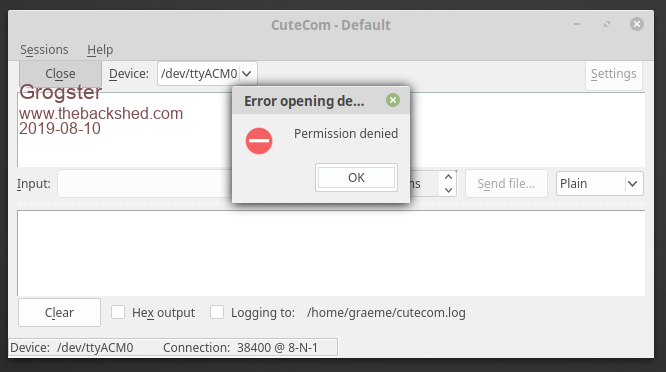This screenshot has height=372, width=666.
Task: Maximize the CuteCom window
Action: pos(607,24)
